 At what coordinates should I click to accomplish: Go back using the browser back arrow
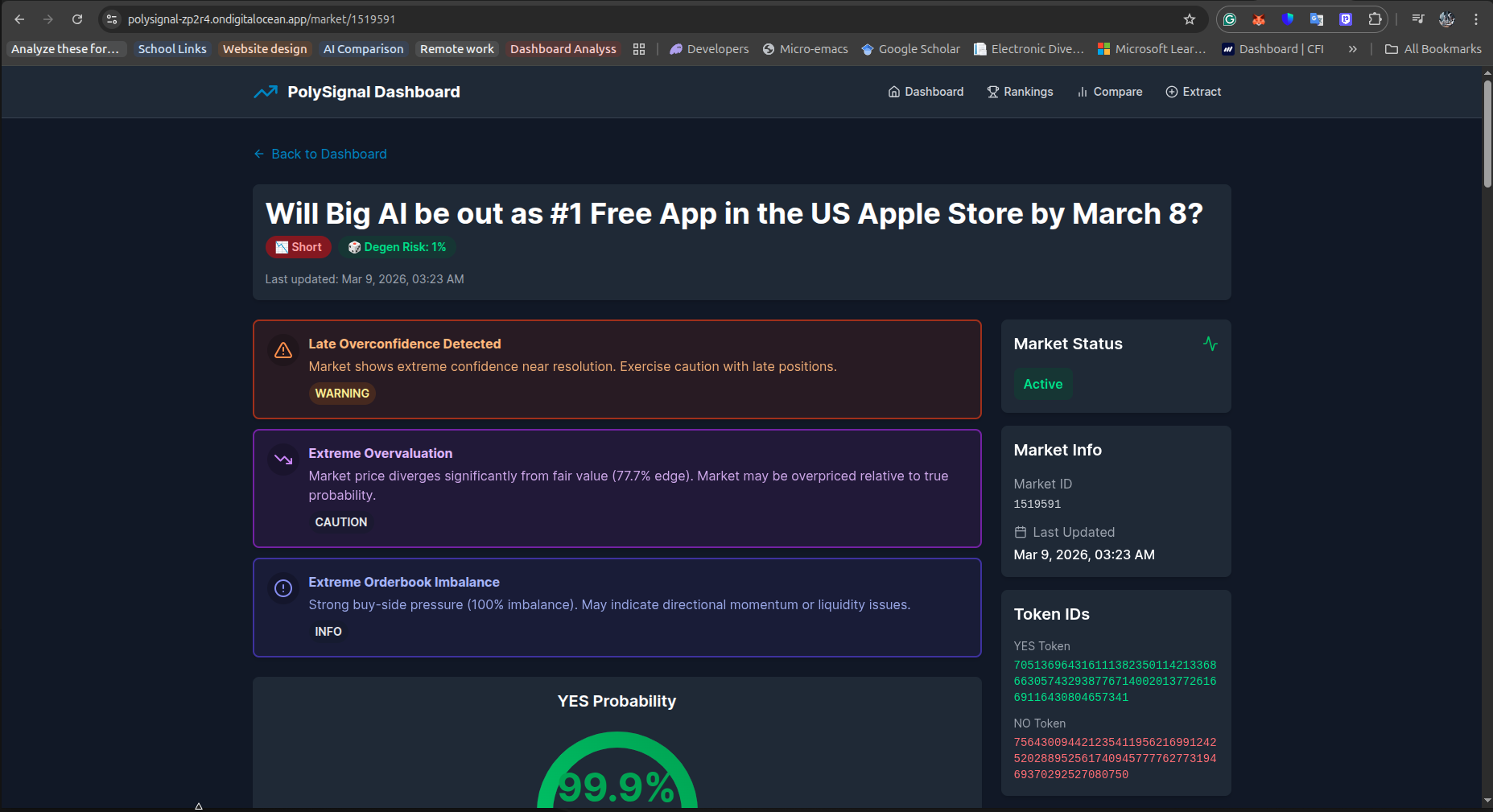click(x=19, y=19)
